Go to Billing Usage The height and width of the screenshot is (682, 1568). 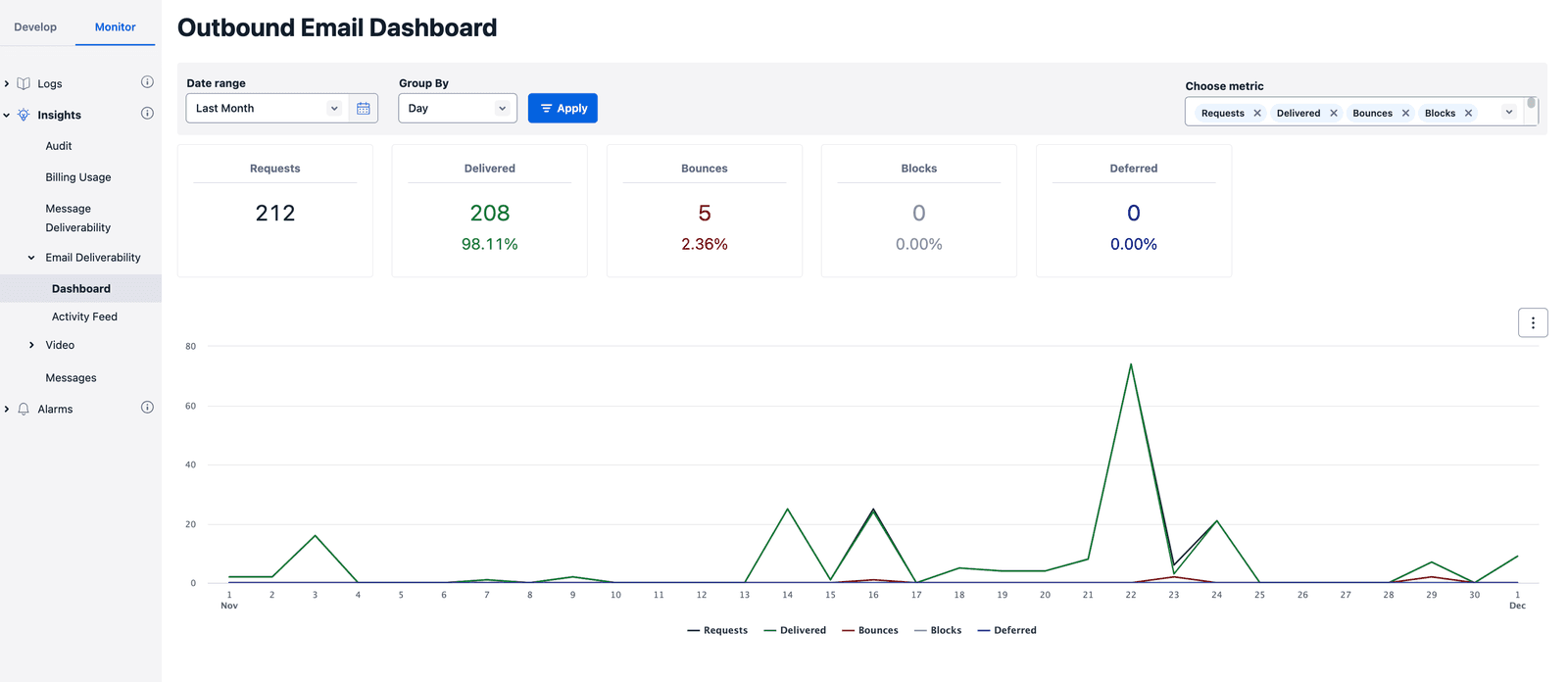[x=78, y=177]
